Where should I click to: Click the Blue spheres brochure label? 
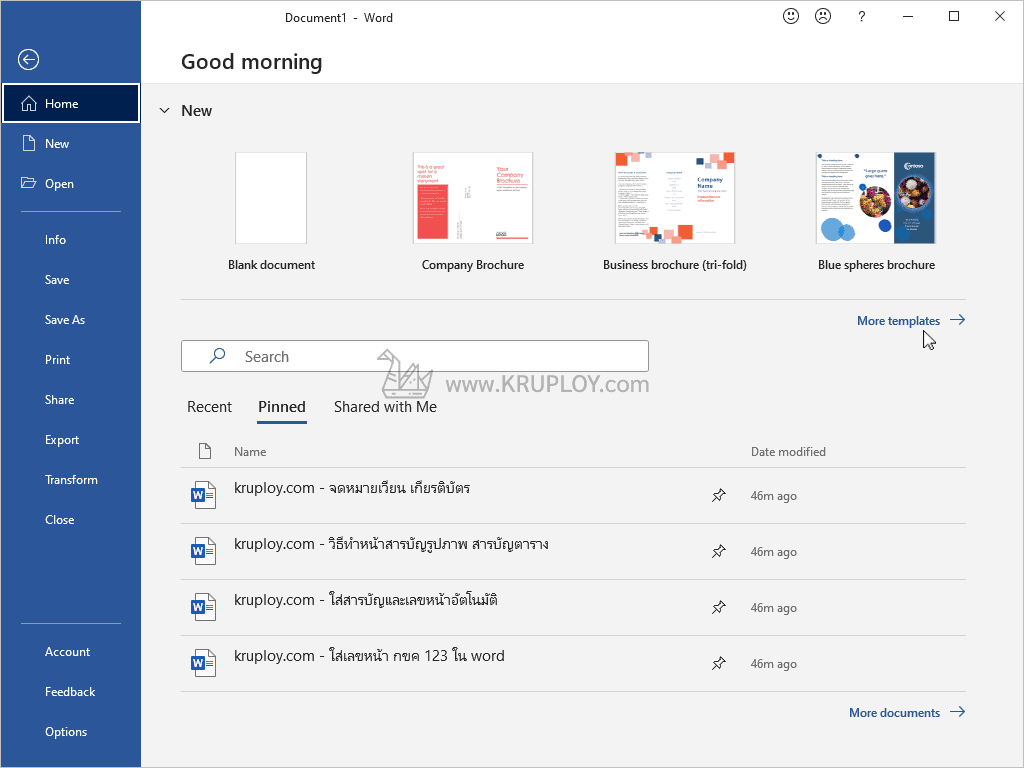[x=876, y=264]
